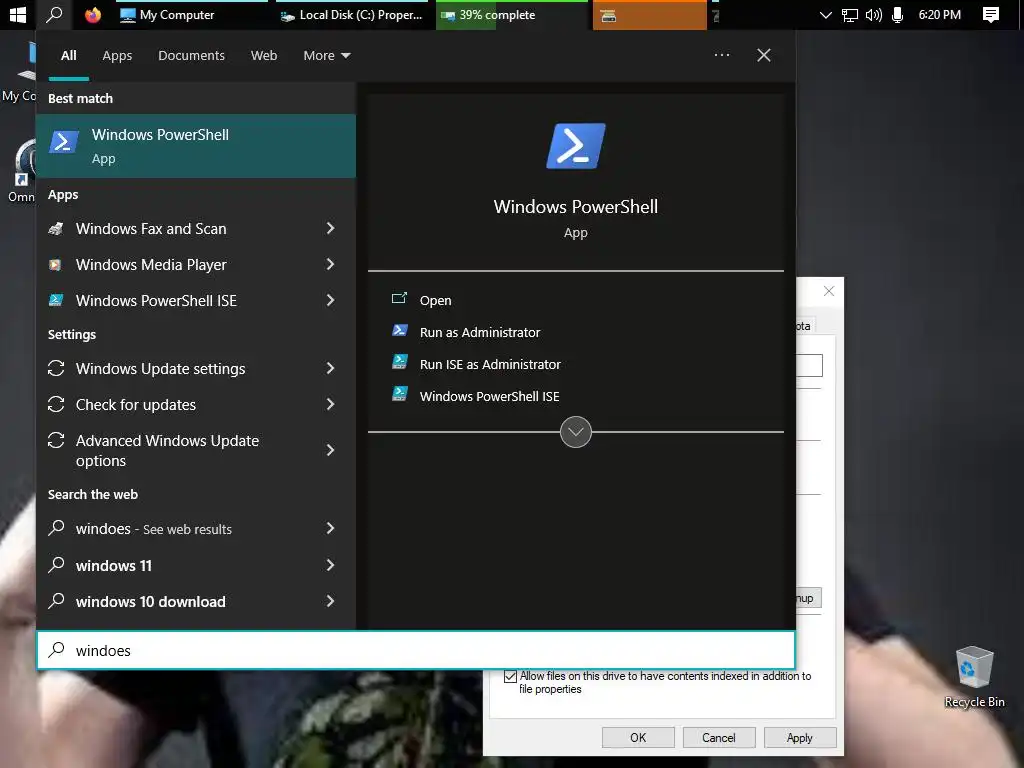Open the 6:20 PM clock
1024x768 pixels.
939,14
